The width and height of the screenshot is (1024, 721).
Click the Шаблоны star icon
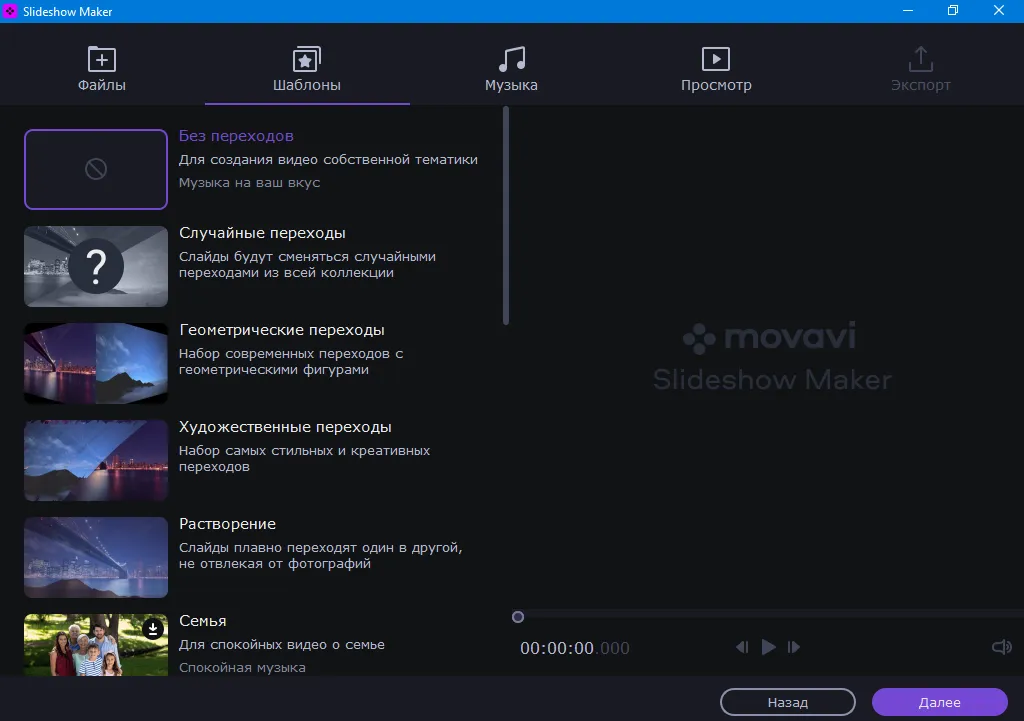coord(307,59)
